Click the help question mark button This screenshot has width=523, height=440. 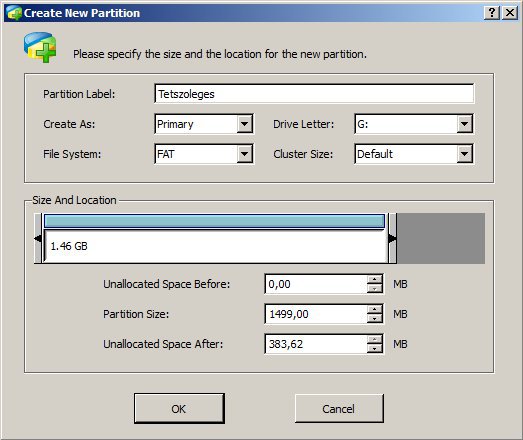click(492, 13)
